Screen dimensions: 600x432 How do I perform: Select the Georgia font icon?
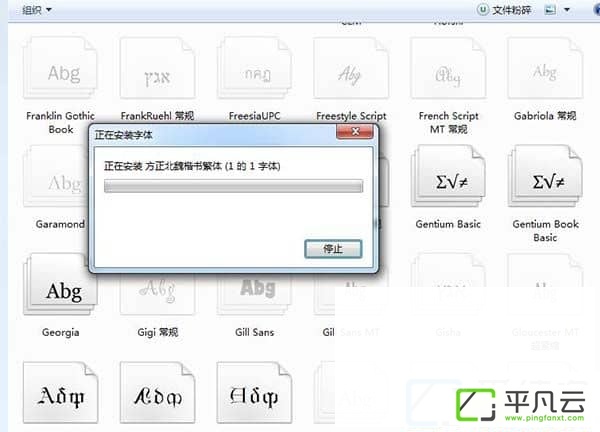60,284
